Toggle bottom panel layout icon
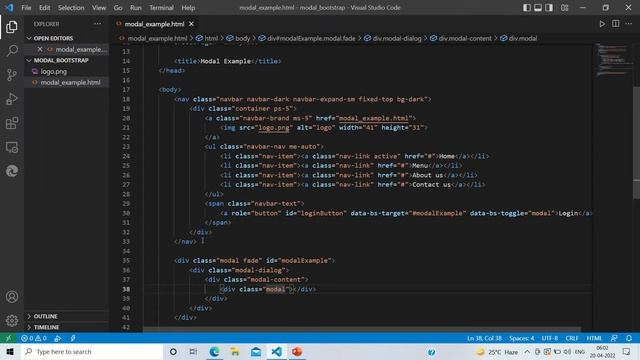The height and width of the screenshot is (360, 640). pyautogui.click(x=538, y=8)
